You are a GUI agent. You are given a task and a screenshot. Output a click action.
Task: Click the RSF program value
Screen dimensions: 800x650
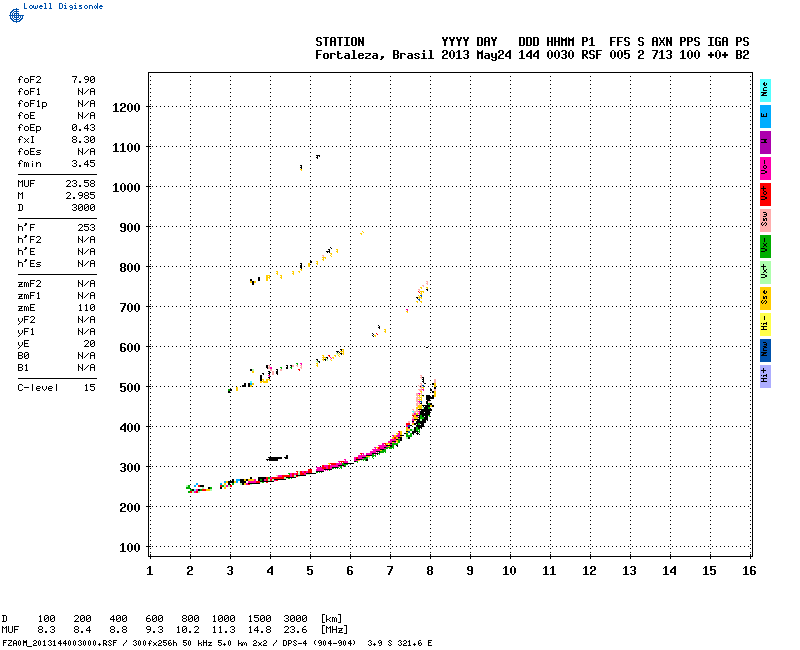click(591, 55)
